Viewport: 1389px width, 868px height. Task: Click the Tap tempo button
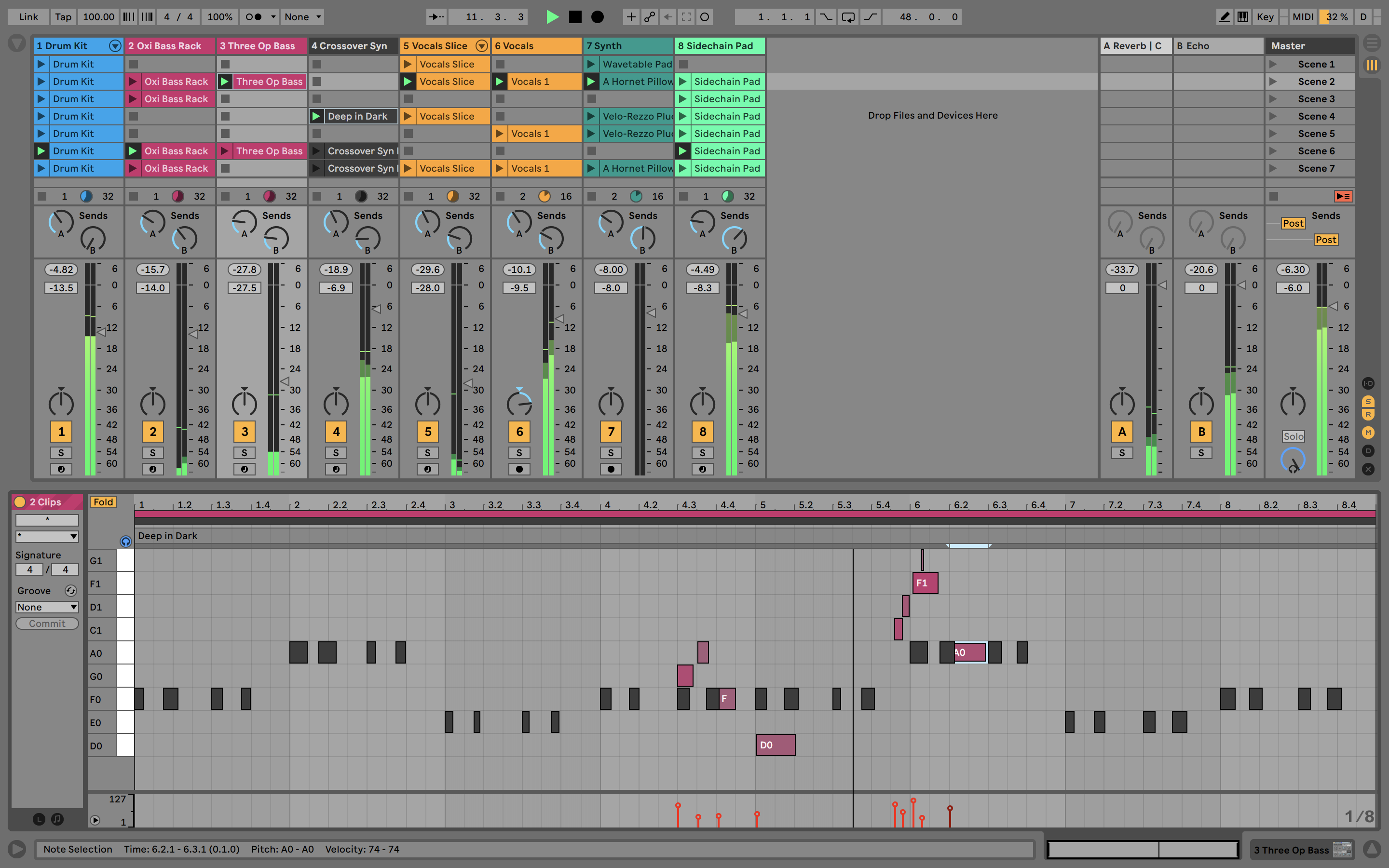pos(63,17)
